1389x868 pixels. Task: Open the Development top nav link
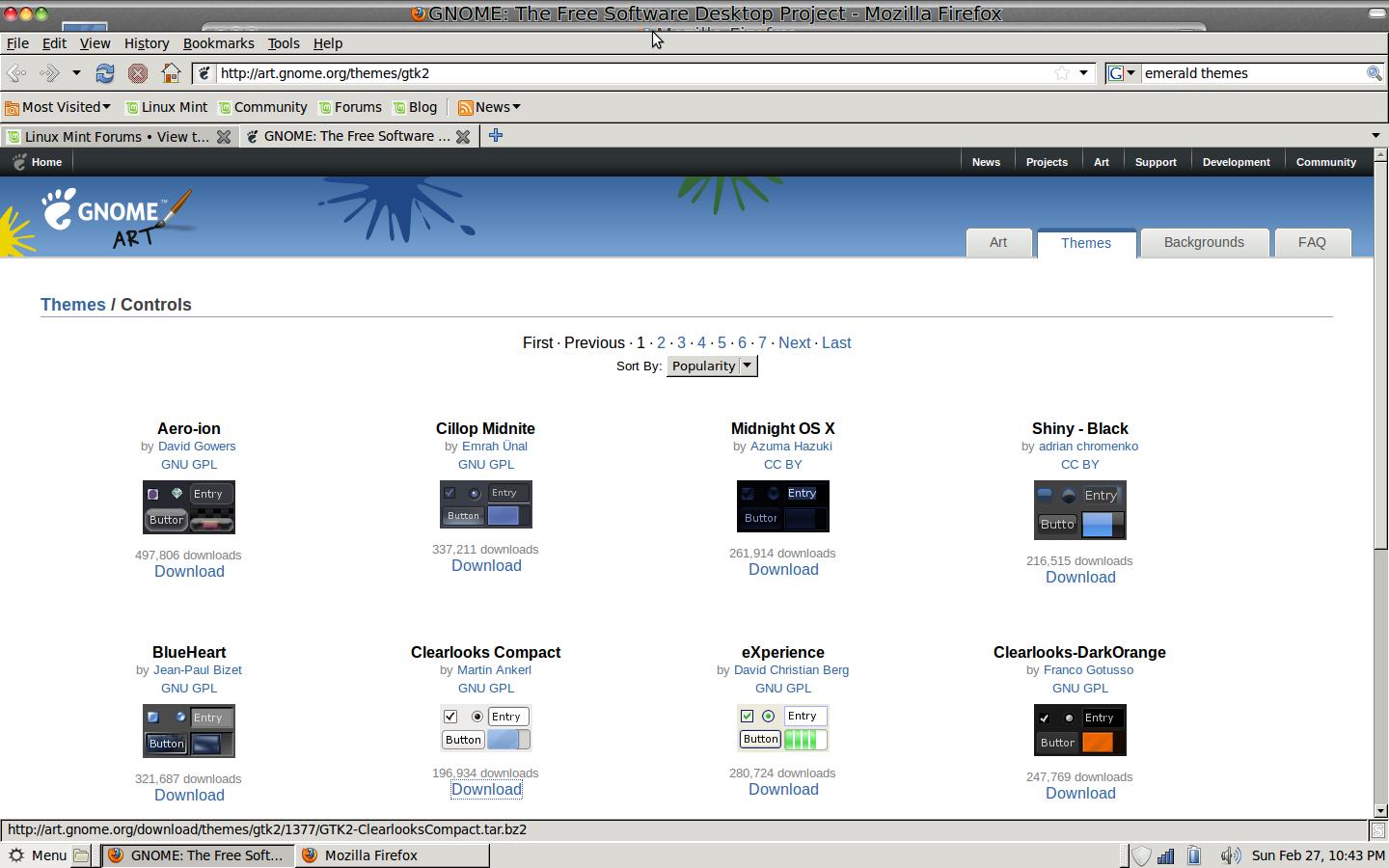point(1237,162)
